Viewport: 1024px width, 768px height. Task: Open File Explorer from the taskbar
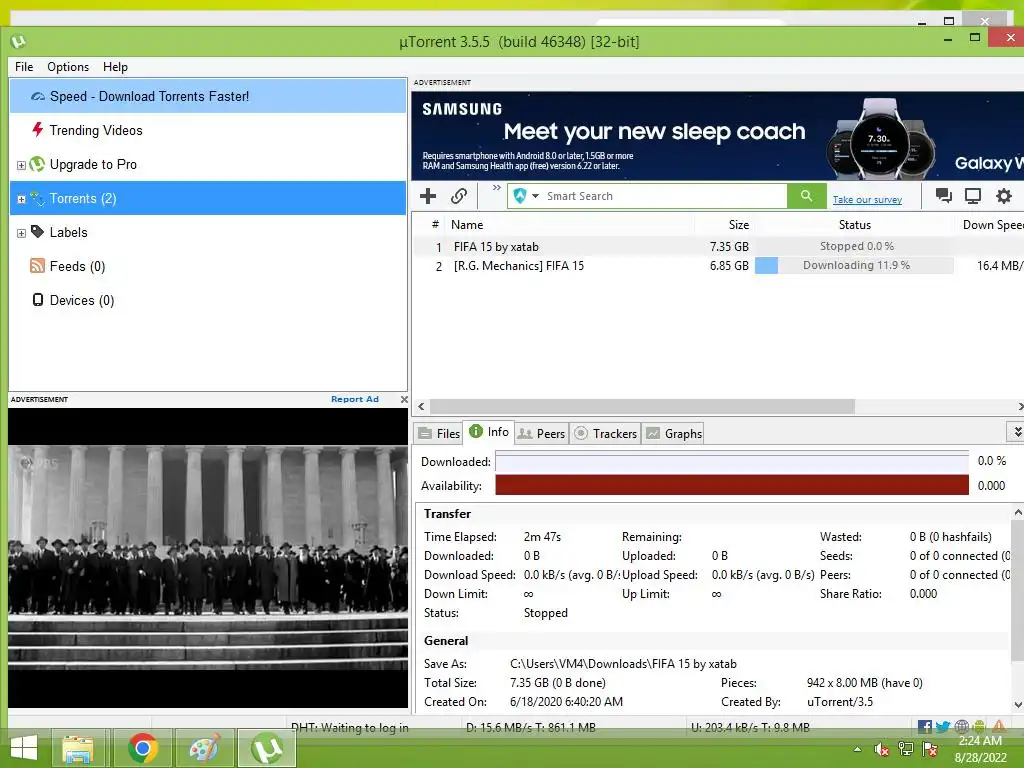point(78,748)
